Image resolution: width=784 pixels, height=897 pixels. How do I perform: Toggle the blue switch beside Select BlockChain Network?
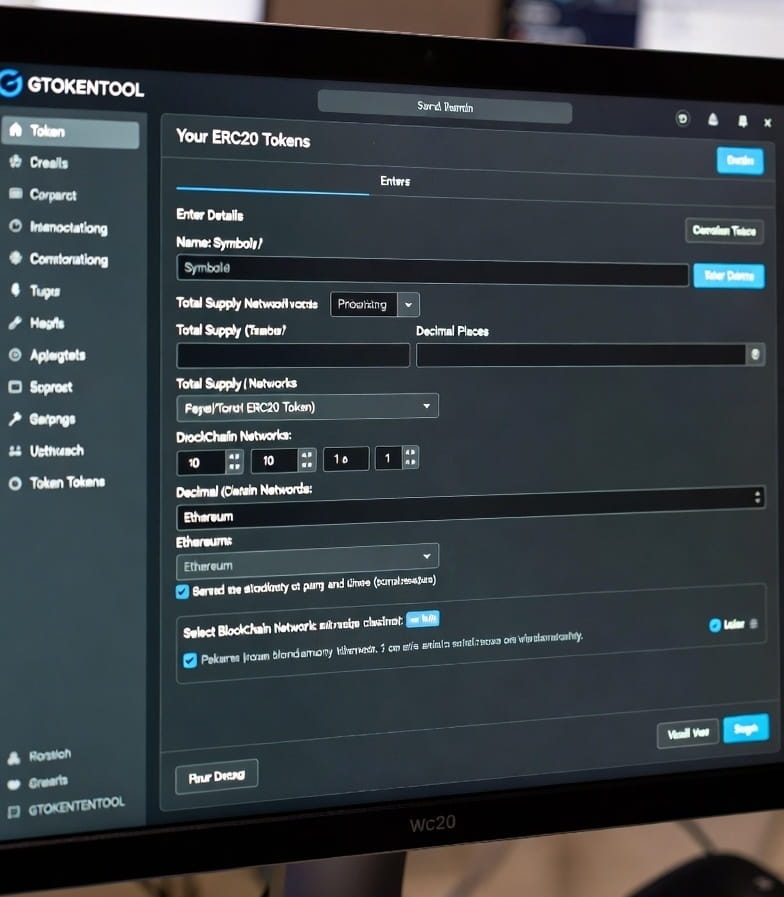coord(423,619)
